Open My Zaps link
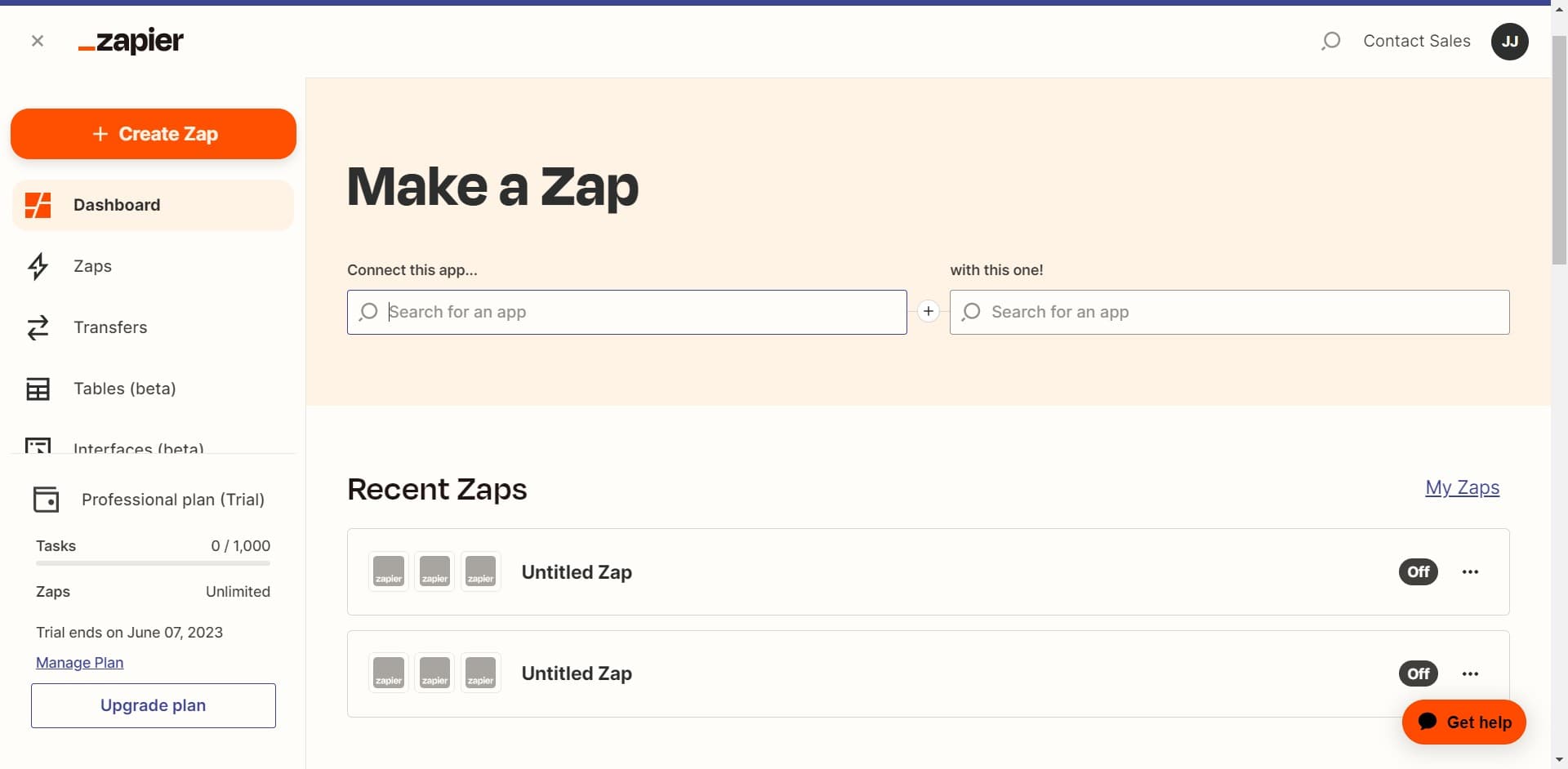 point(1462,487)
